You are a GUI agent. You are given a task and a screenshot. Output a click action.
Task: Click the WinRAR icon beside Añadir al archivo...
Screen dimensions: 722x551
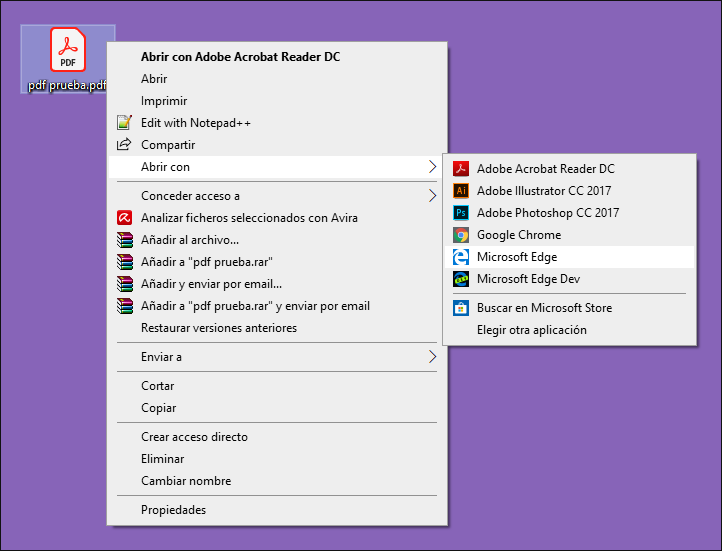(124, 240)
